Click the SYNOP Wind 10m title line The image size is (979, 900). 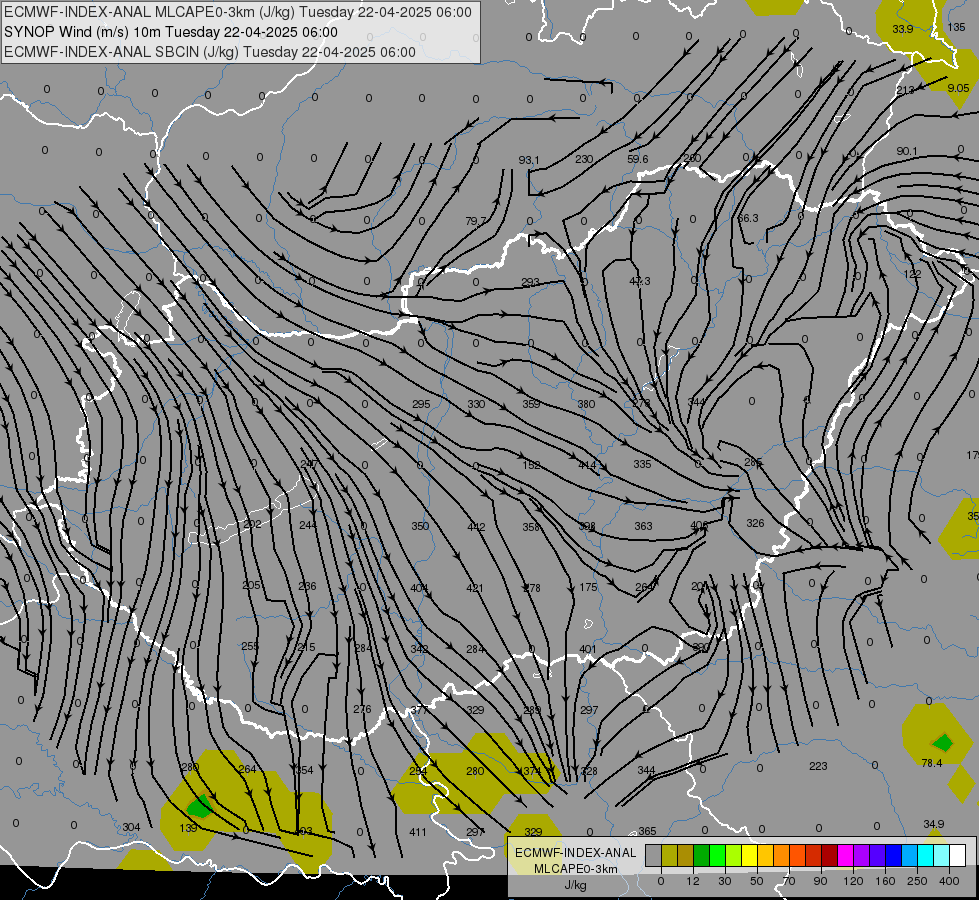(170, 32)
